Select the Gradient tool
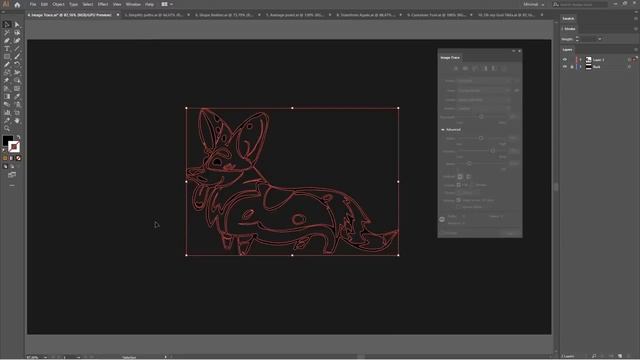 (x=7, y=96)
